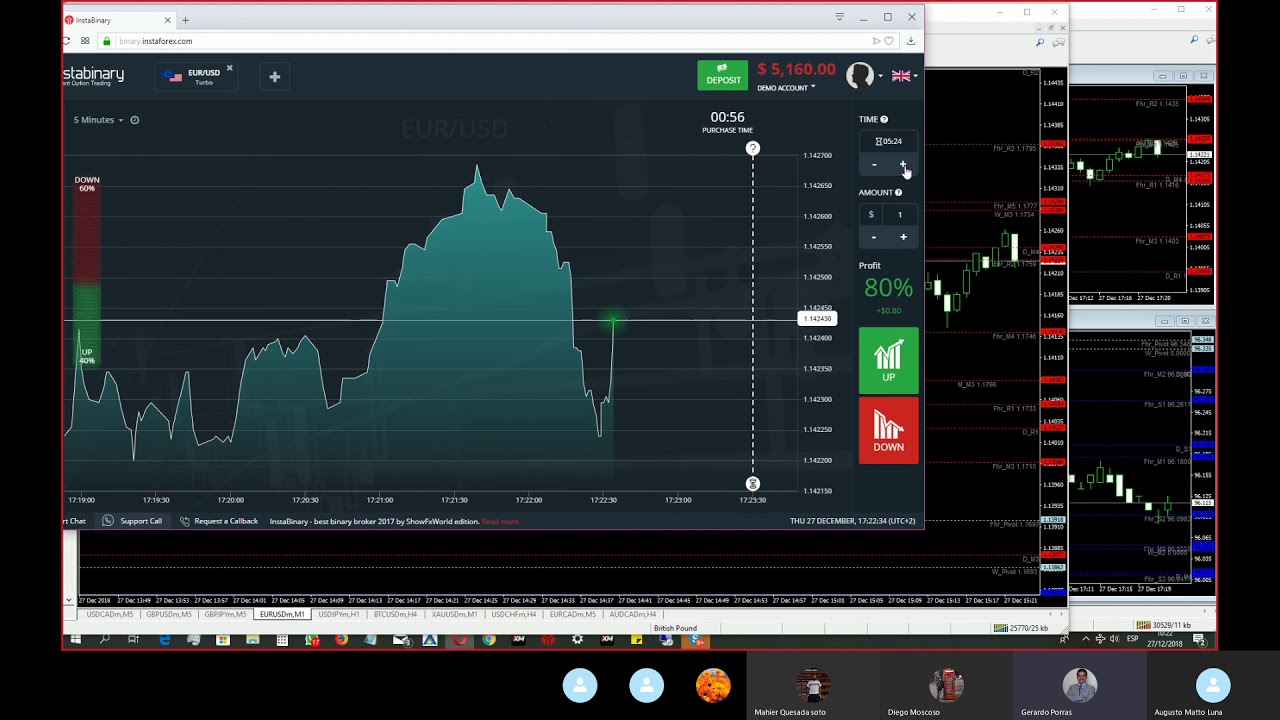Click the bookmark heart icon in address bar

(889, 41)
